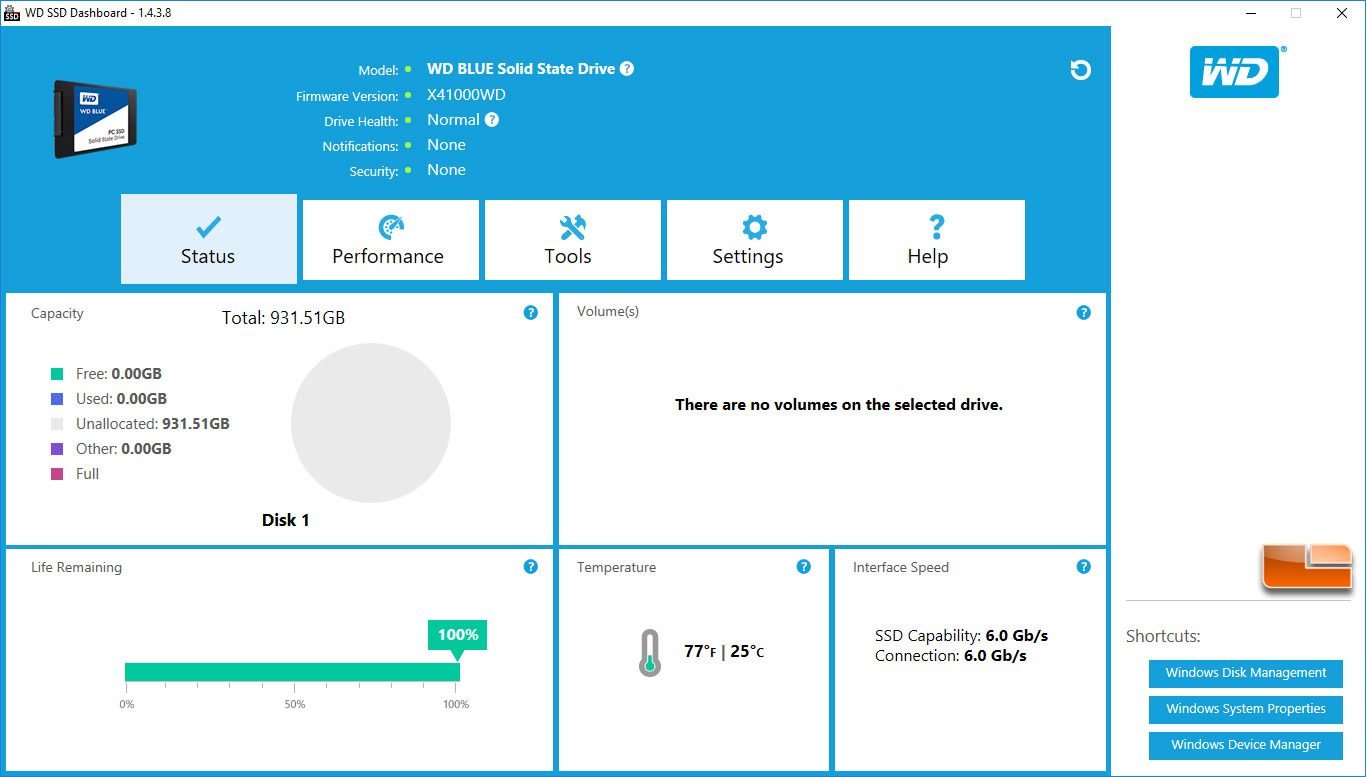
Task: Click SSD Capability: 6.0 Gb/s text
Action: click(x=961, y=636)
